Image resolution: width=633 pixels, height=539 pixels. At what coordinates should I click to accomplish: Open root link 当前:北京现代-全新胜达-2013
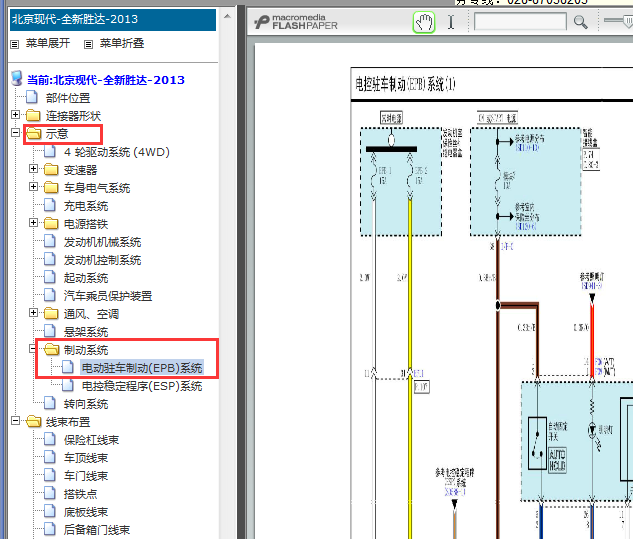106,80
